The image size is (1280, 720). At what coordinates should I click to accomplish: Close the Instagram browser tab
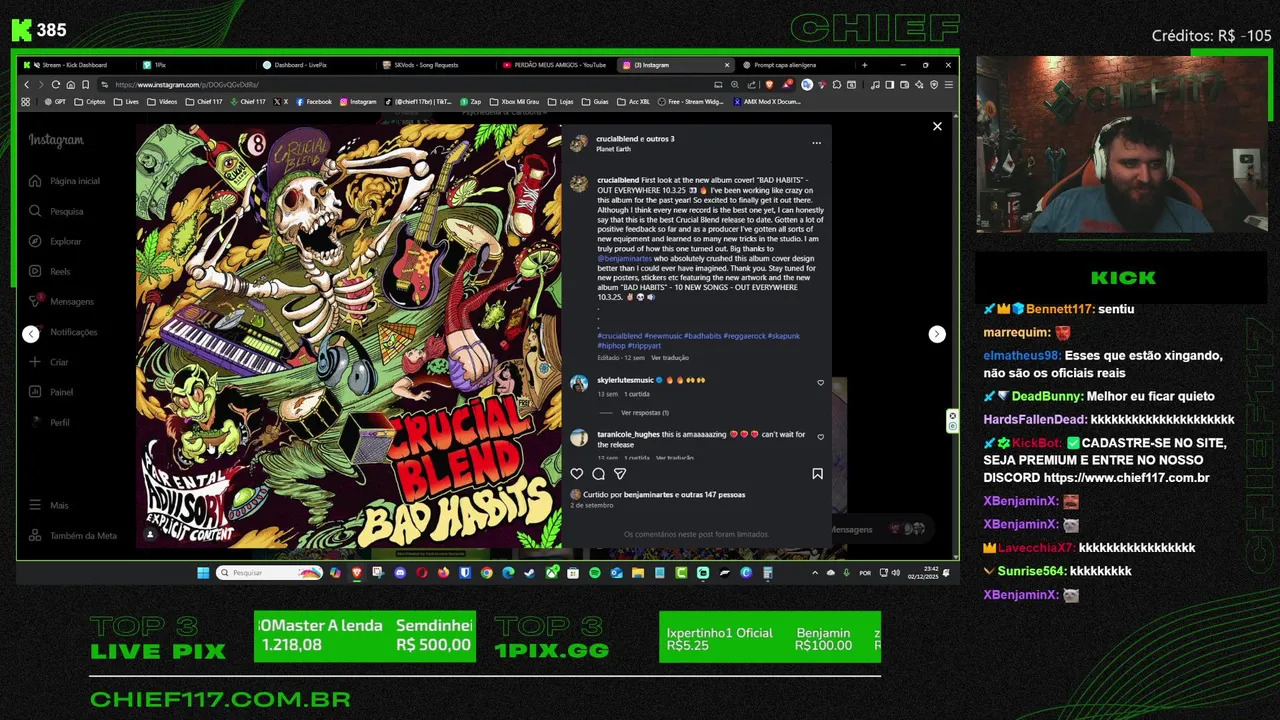click(727, 65)
